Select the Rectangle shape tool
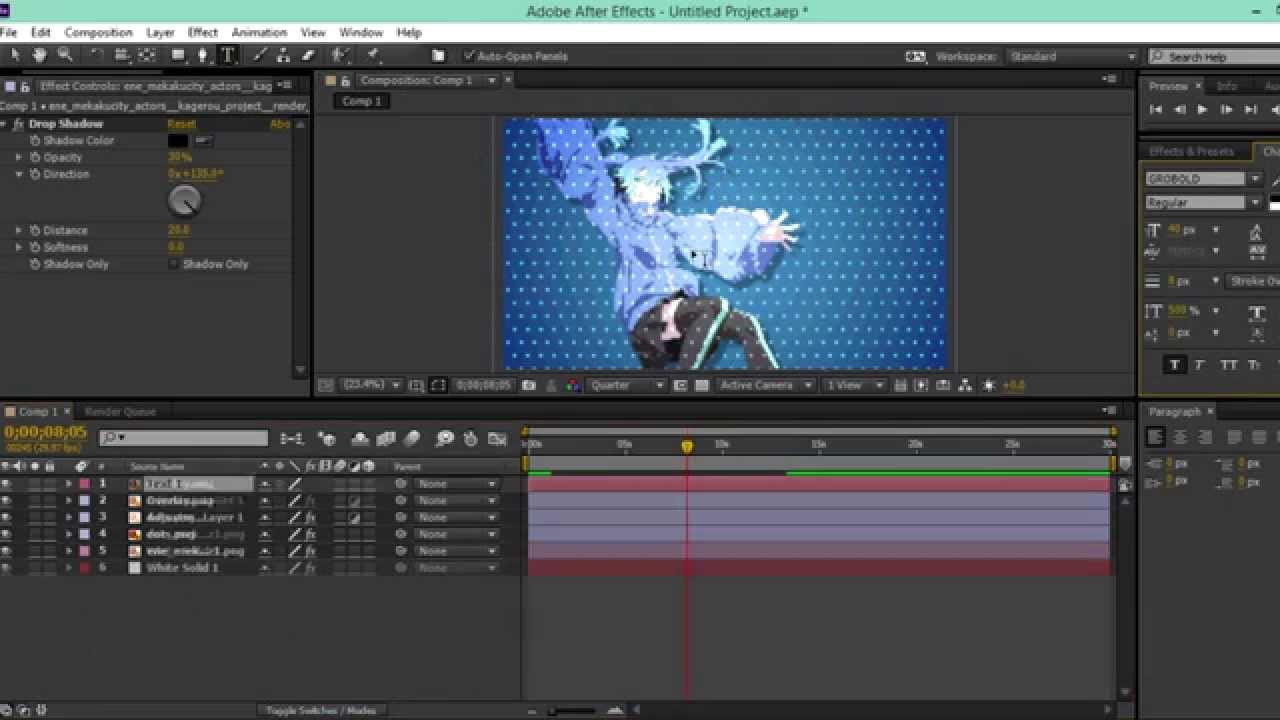The image size is (1280, 720). point(178,56)
